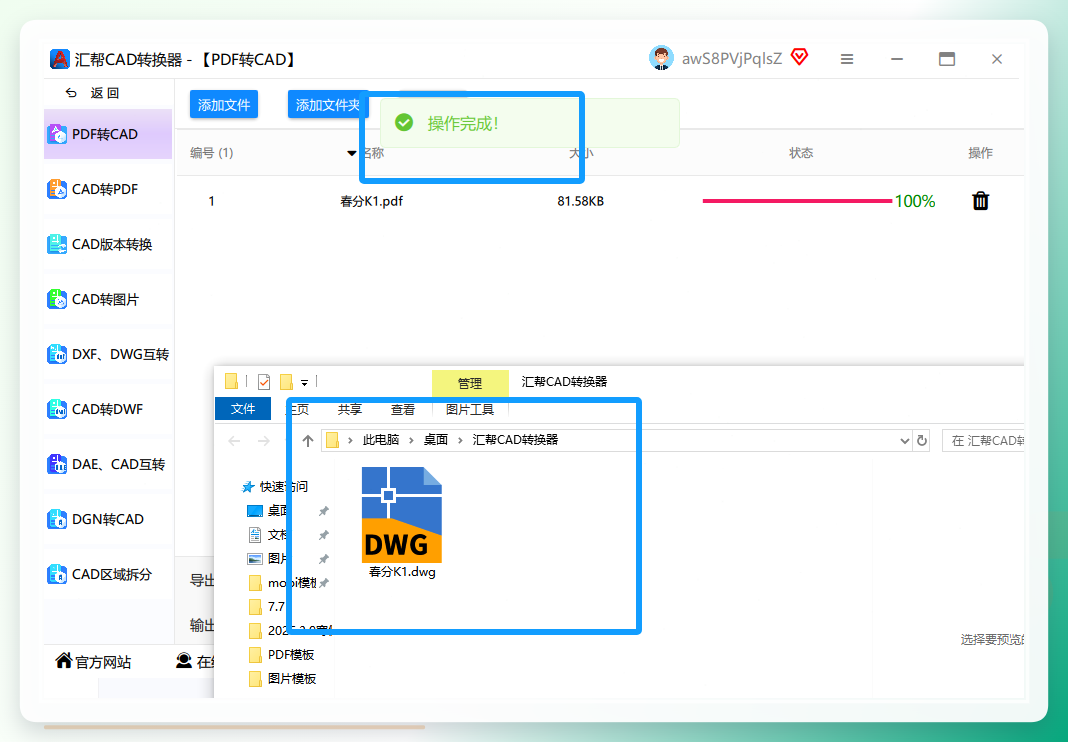Click 此电脑 in the address path
The image size is (1068, 742).
pyautogui.click(x=381, y=440)
